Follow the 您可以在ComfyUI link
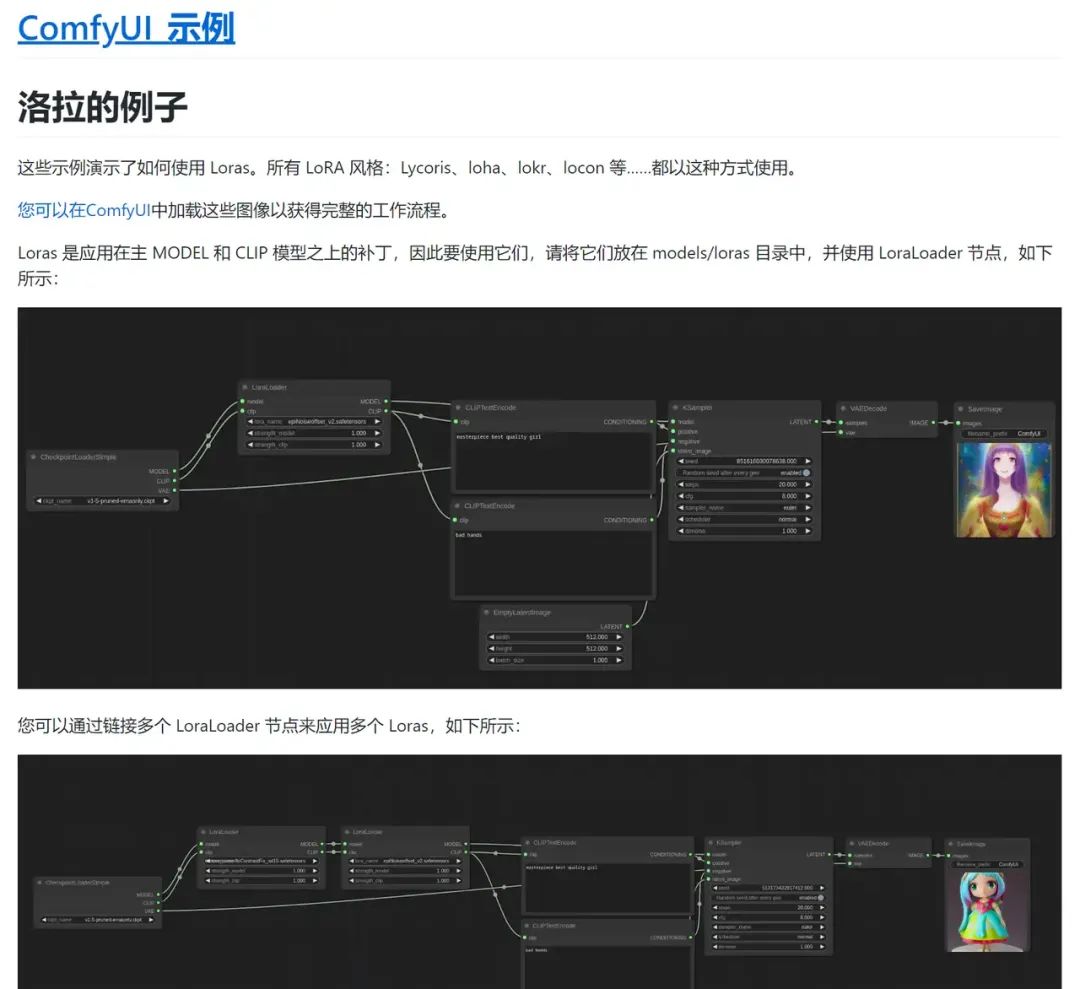This screenshot has width=1080, height=989. 84,210
